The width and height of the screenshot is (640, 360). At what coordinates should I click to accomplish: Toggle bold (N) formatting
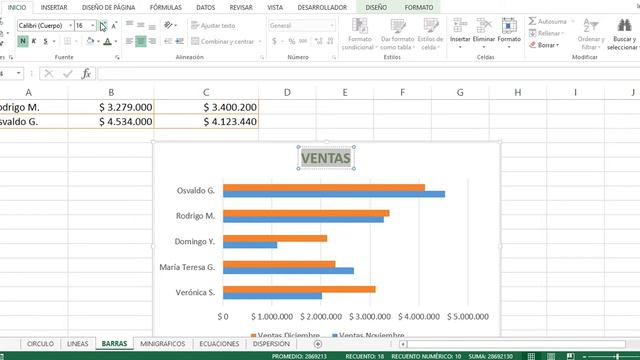[x=23, y=41]
